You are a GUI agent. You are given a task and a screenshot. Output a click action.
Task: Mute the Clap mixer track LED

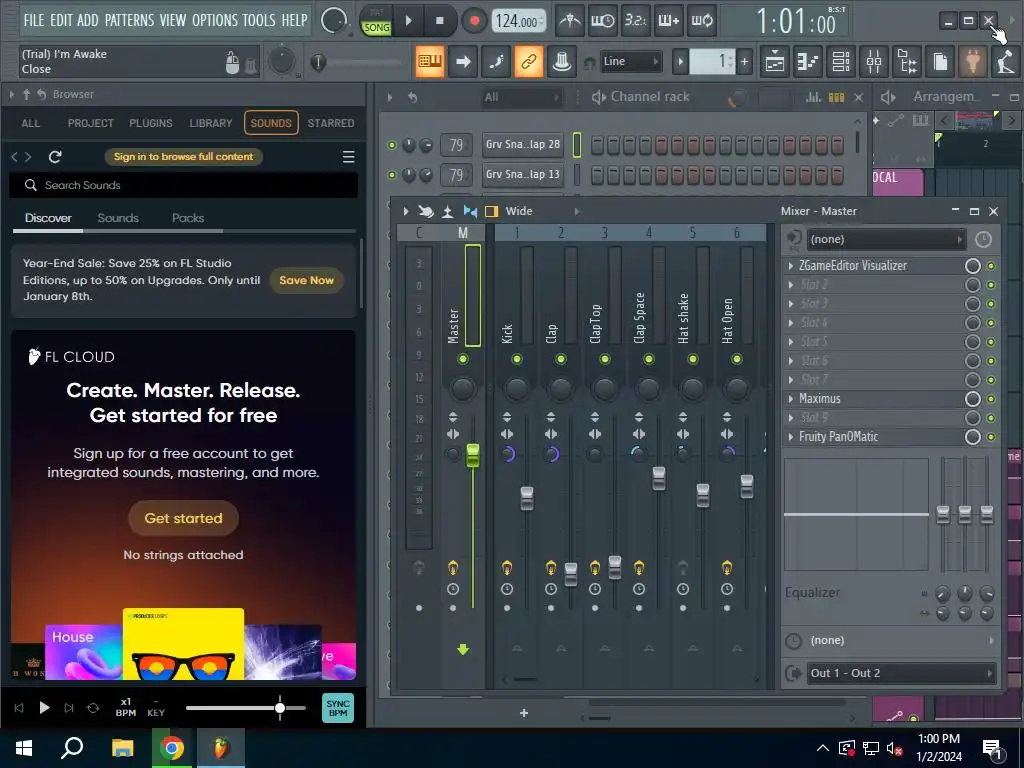pyautogui.click(x=560, y=359)
